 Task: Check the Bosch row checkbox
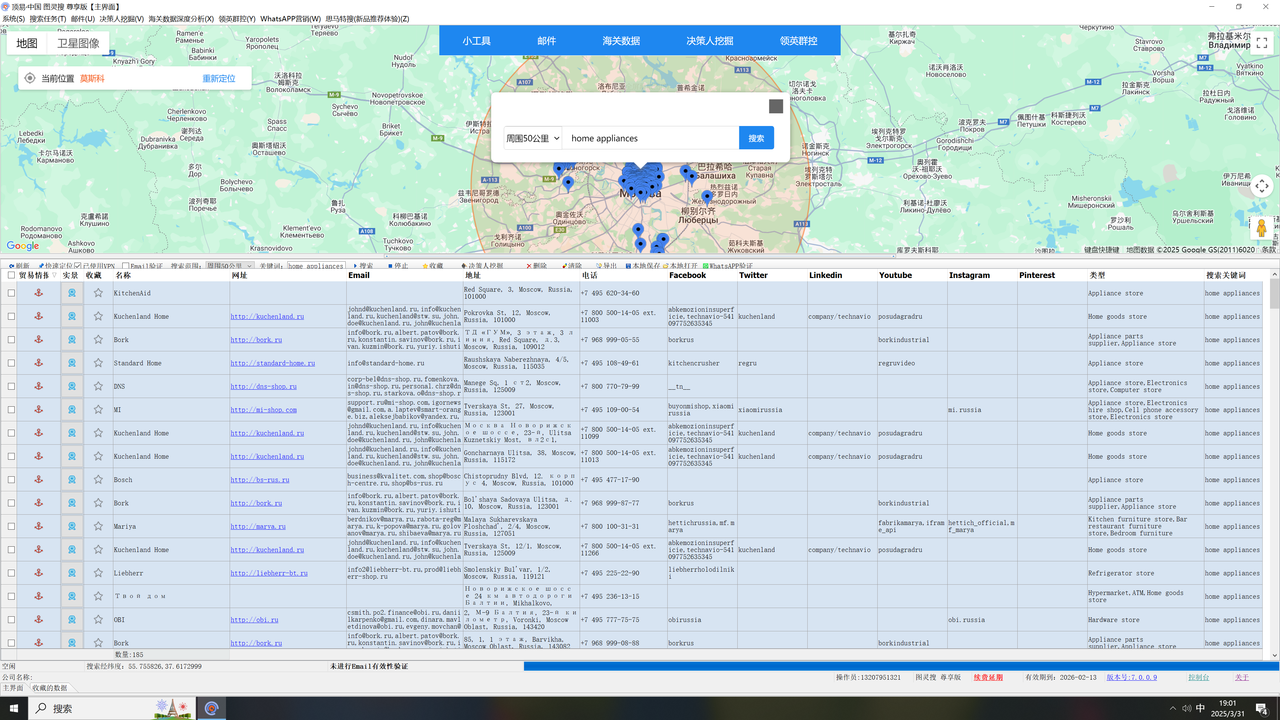coord(11,479)
